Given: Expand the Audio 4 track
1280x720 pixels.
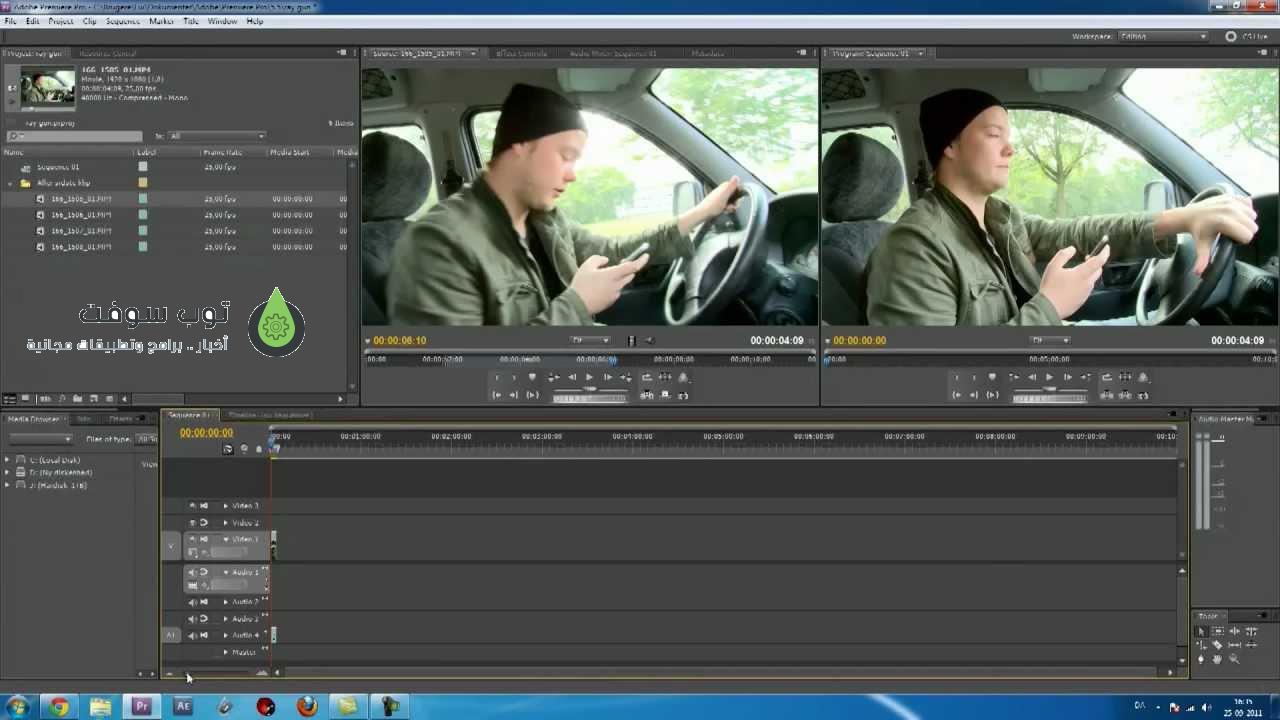Looking at the screenshot, I should click(x=225, y=635).
